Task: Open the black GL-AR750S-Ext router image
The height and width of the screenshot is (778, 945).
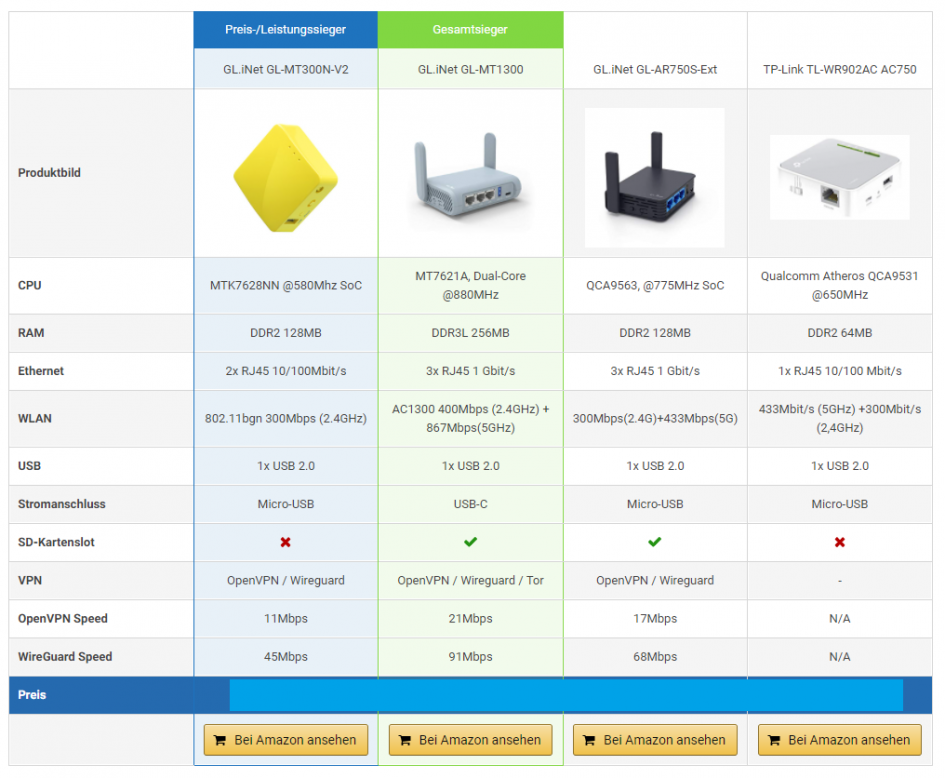Action: (x=654, y=177)
